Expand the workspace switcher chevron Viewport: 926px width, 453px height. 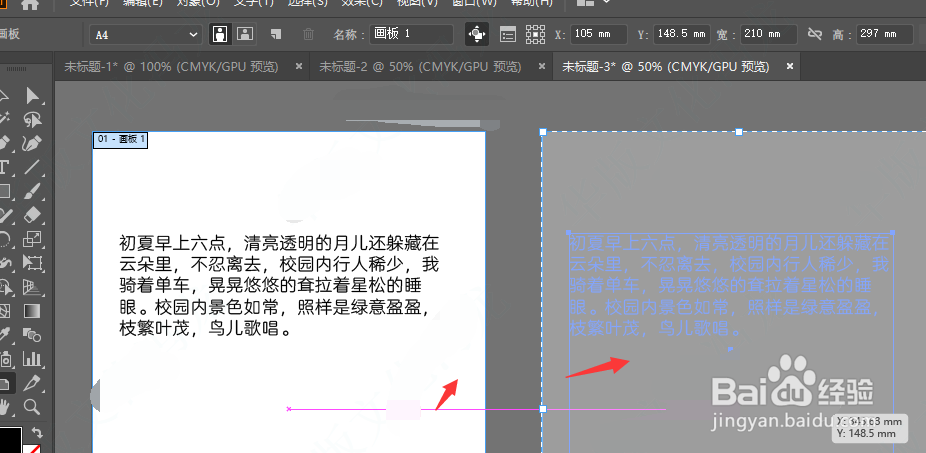coord(607,2)
